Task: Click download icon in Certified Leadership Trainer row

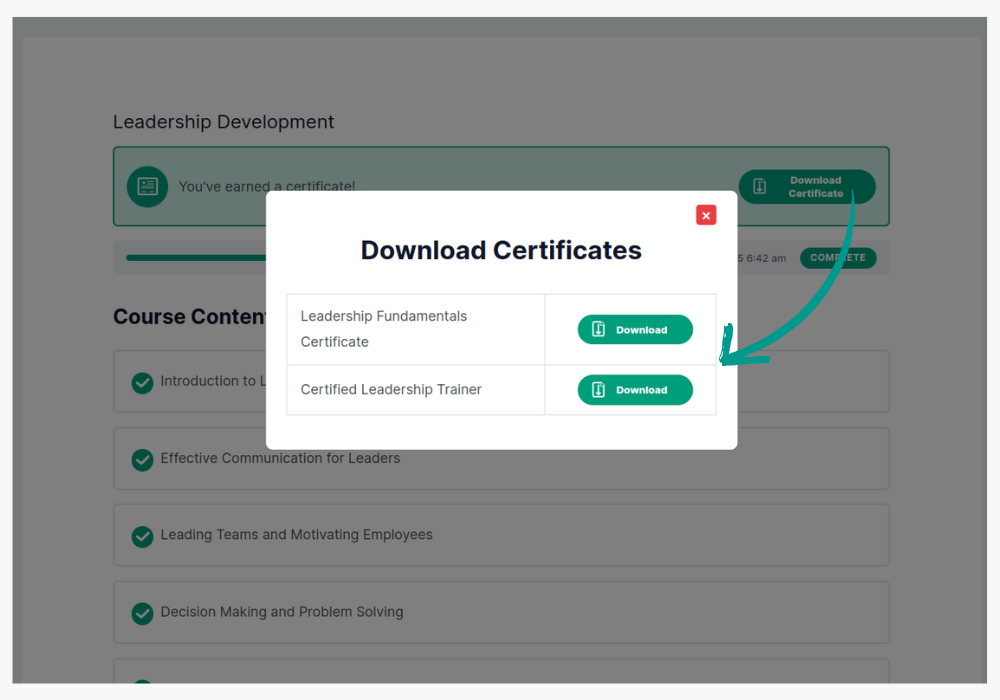Action: 599,390
